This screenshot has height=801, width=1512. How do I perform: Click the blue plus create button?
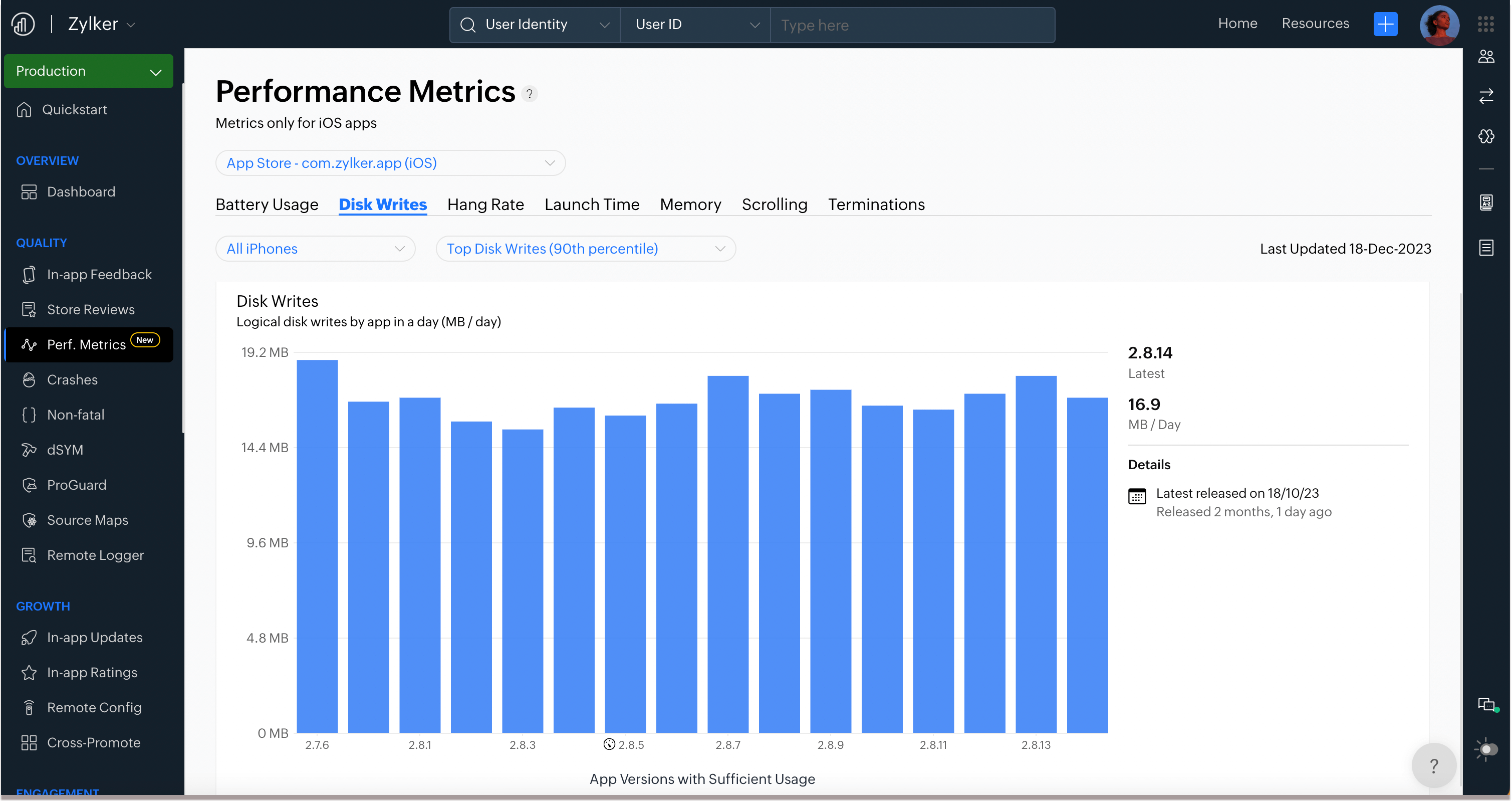(x=1385, y=24)
